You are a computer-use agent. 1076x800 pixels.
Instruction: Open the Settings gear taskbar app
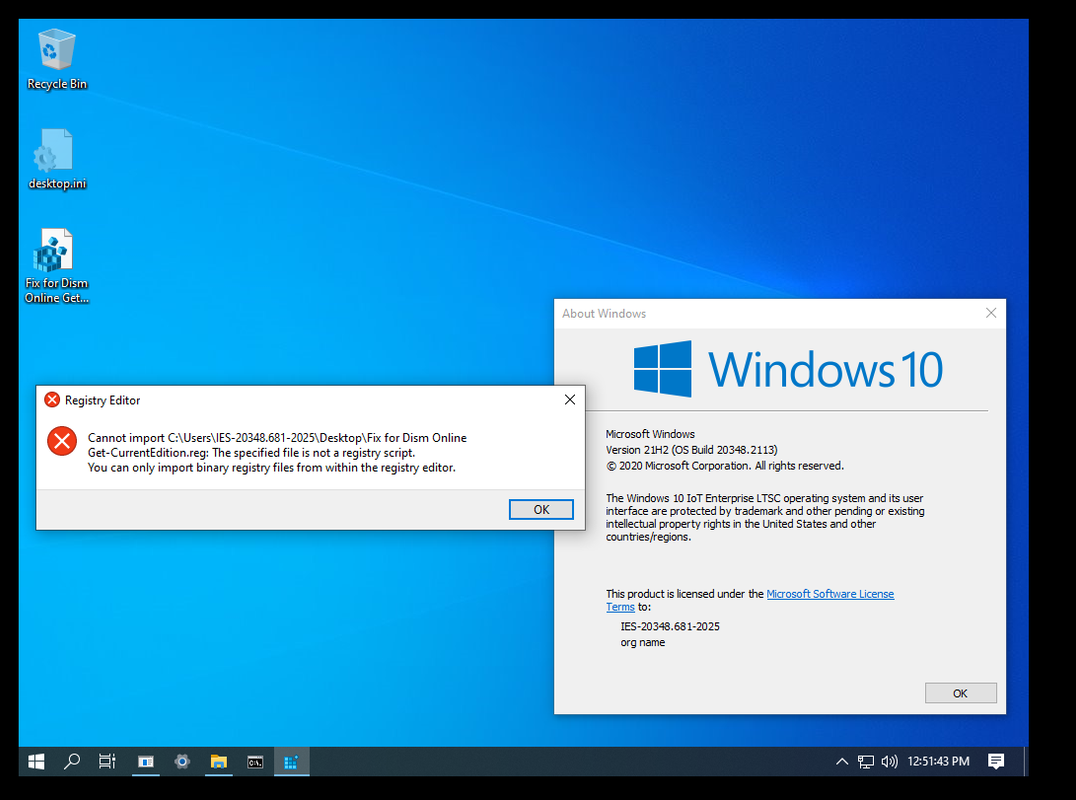(x=182, y=762)
